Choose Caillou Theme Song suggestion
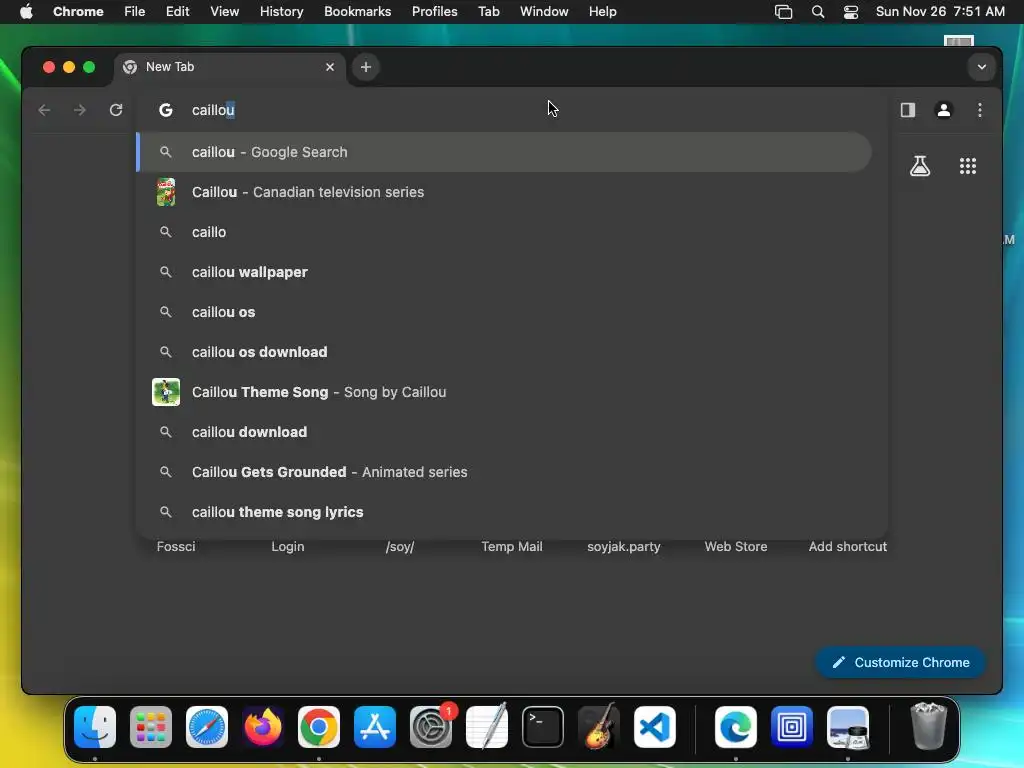This screenshot has height=768, width=1024. point(504,392)
